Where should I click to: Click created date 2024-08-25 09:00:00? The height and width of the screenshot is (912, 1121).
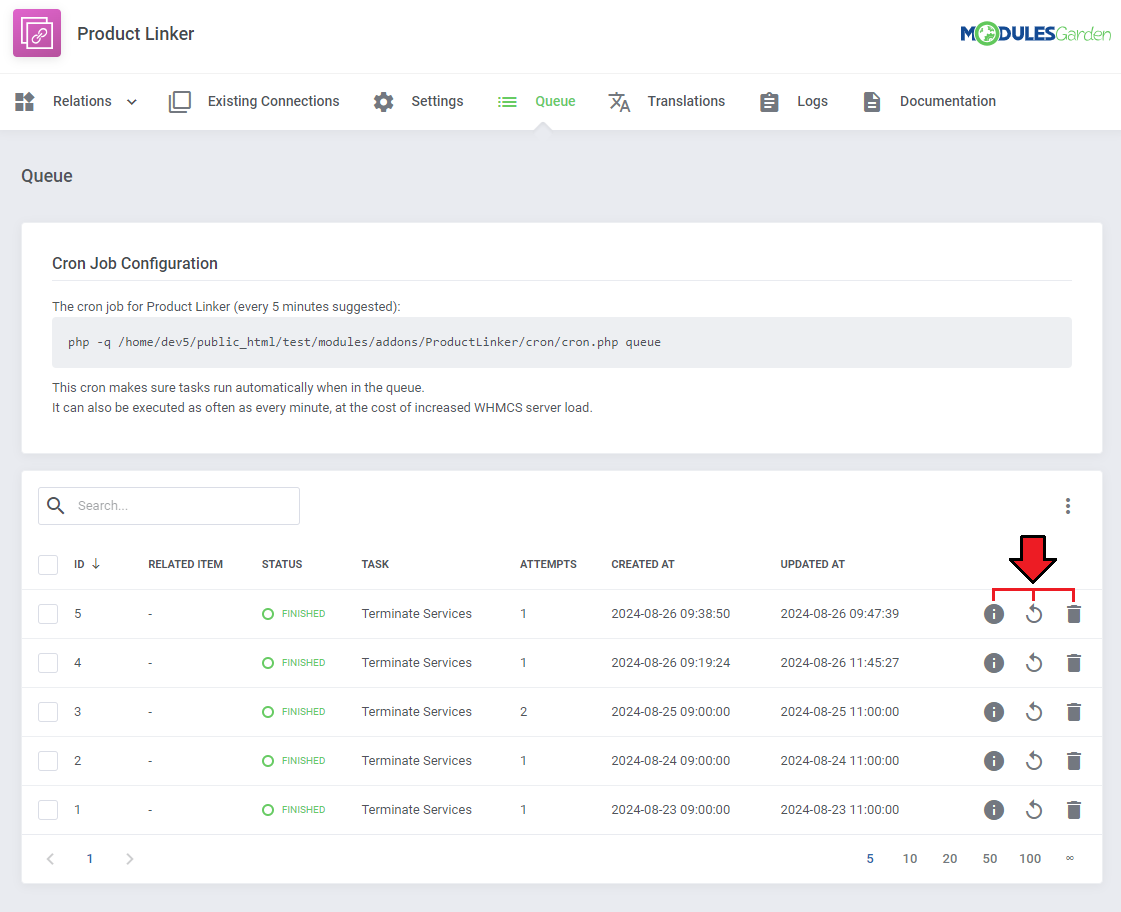tap(671, 712)
